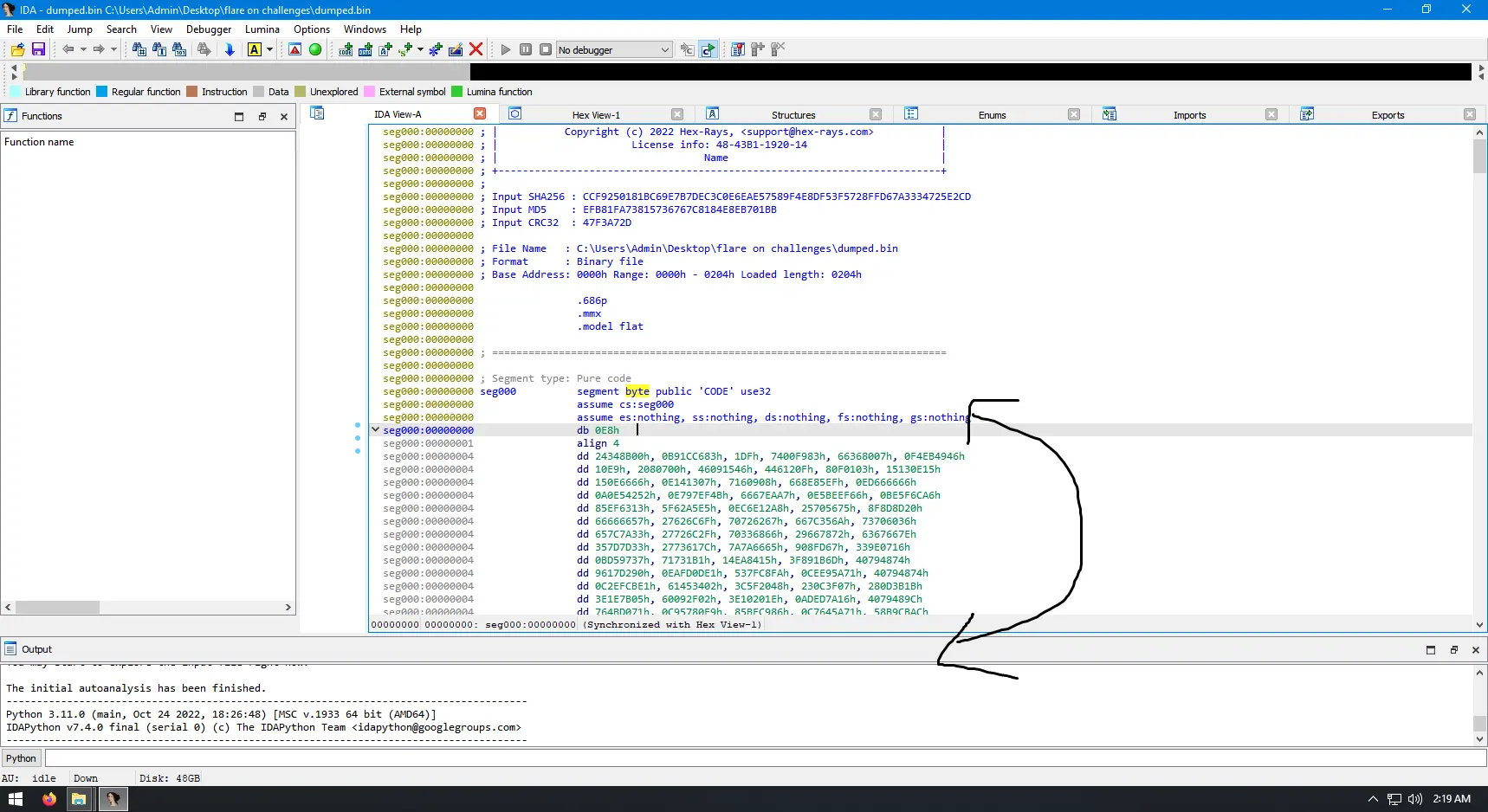This screenshot has width=1488, height=812.
Task: Open Firefox from the taskbar
Action: (49, 799)
